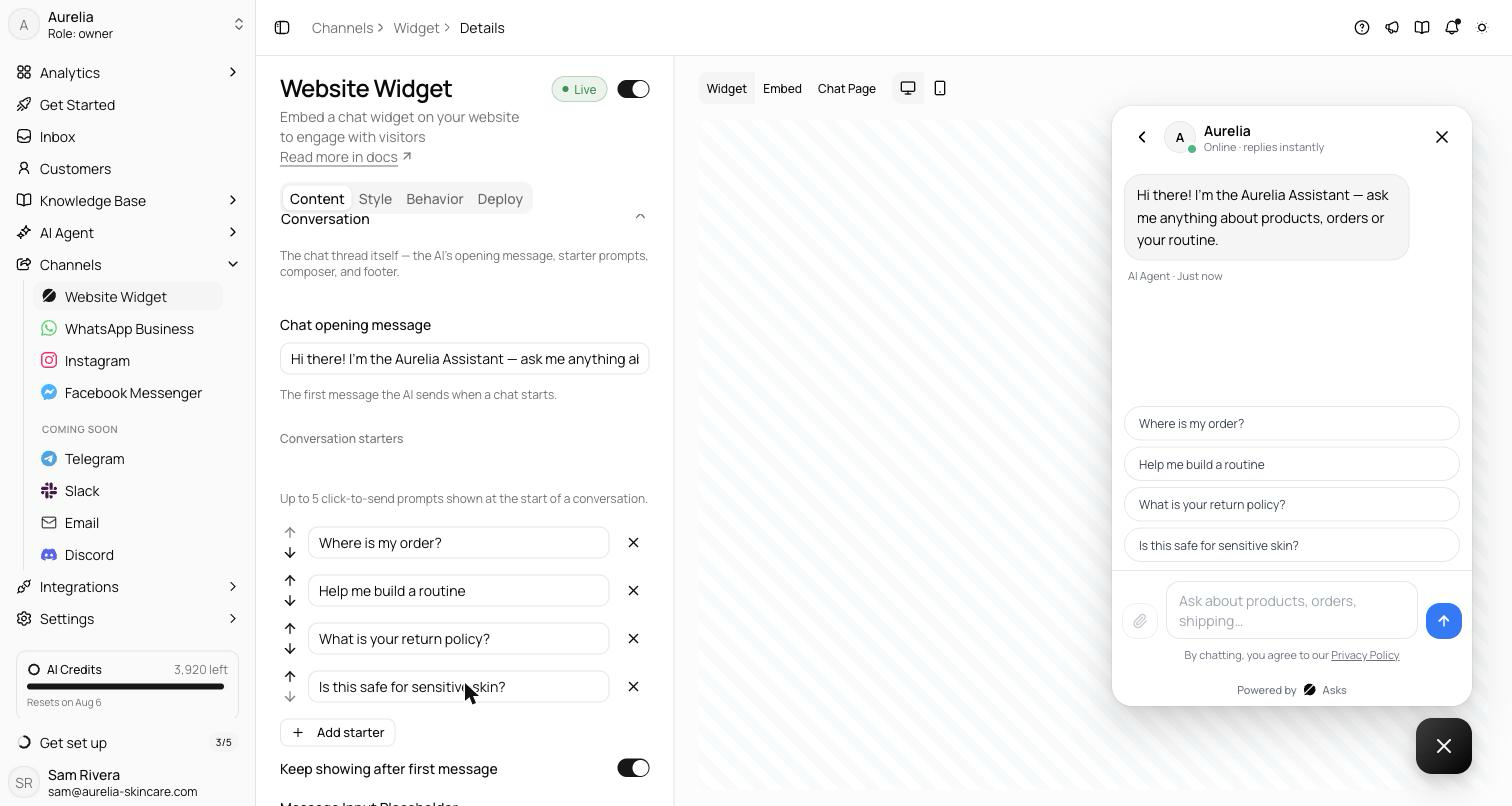Click the attachment paperclip icon
Viewport: 1512px width, 806px height.
click(1140, 621)
